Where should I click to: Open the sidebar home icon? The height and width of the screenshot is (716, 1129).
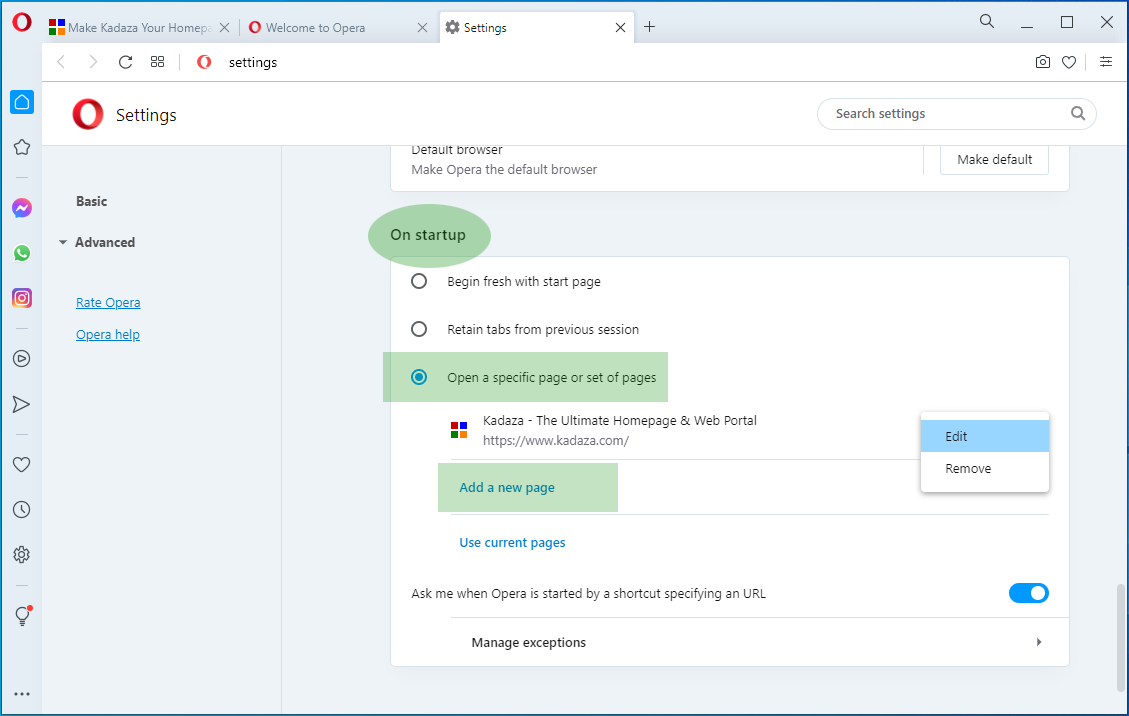pos(22,102)
